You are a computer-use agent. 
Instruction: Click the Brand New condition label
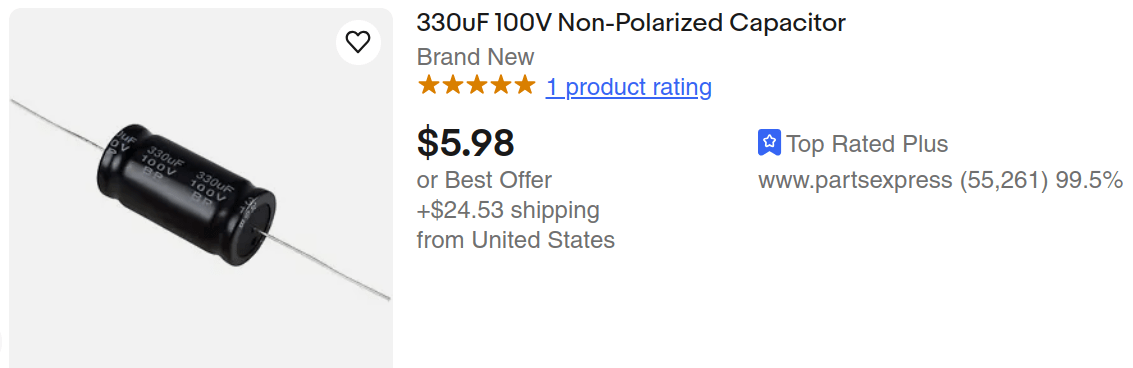475,56
